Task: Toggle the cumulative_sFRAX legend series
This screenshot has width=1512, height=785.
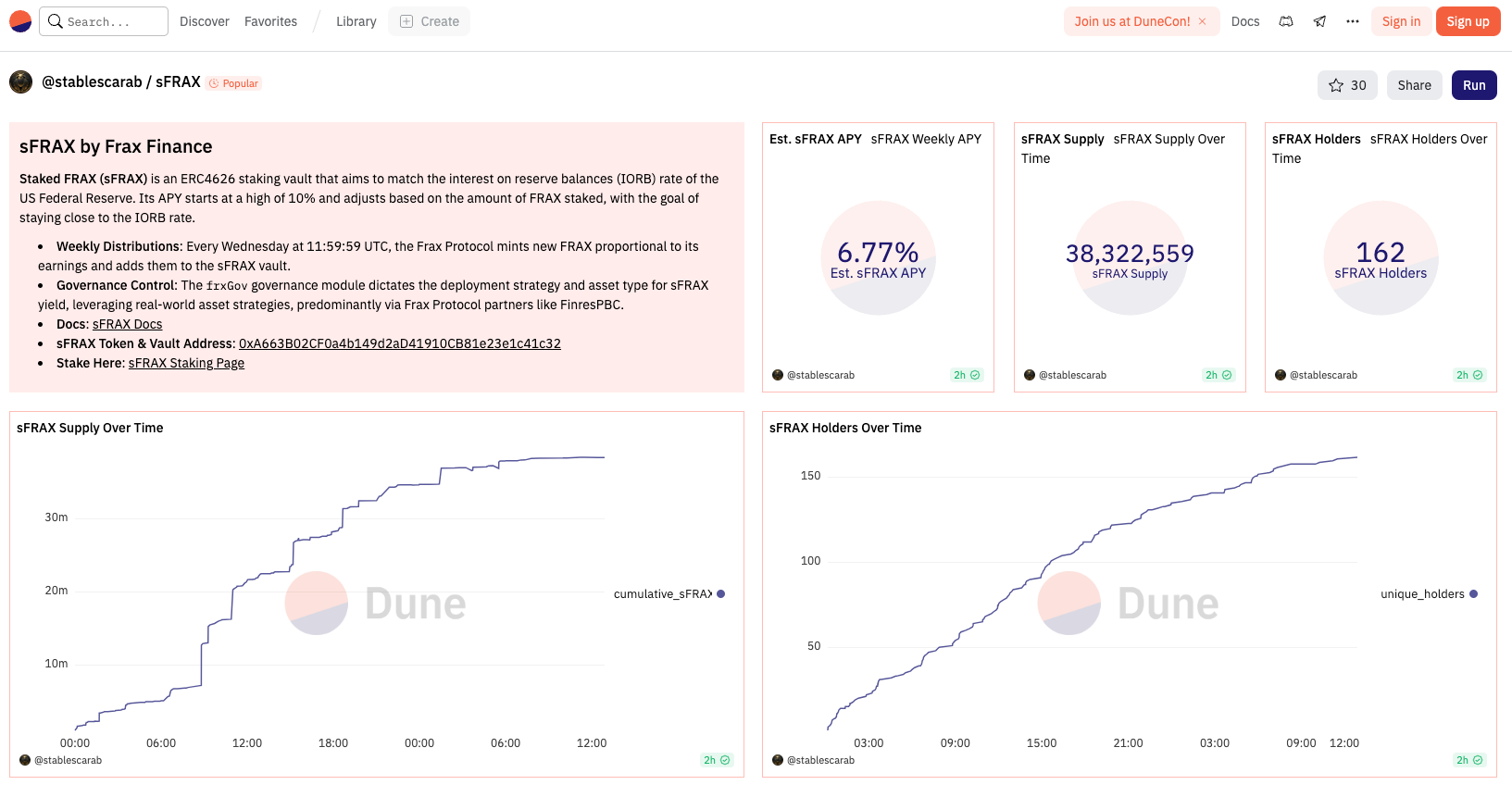Action: pos(669,594)
